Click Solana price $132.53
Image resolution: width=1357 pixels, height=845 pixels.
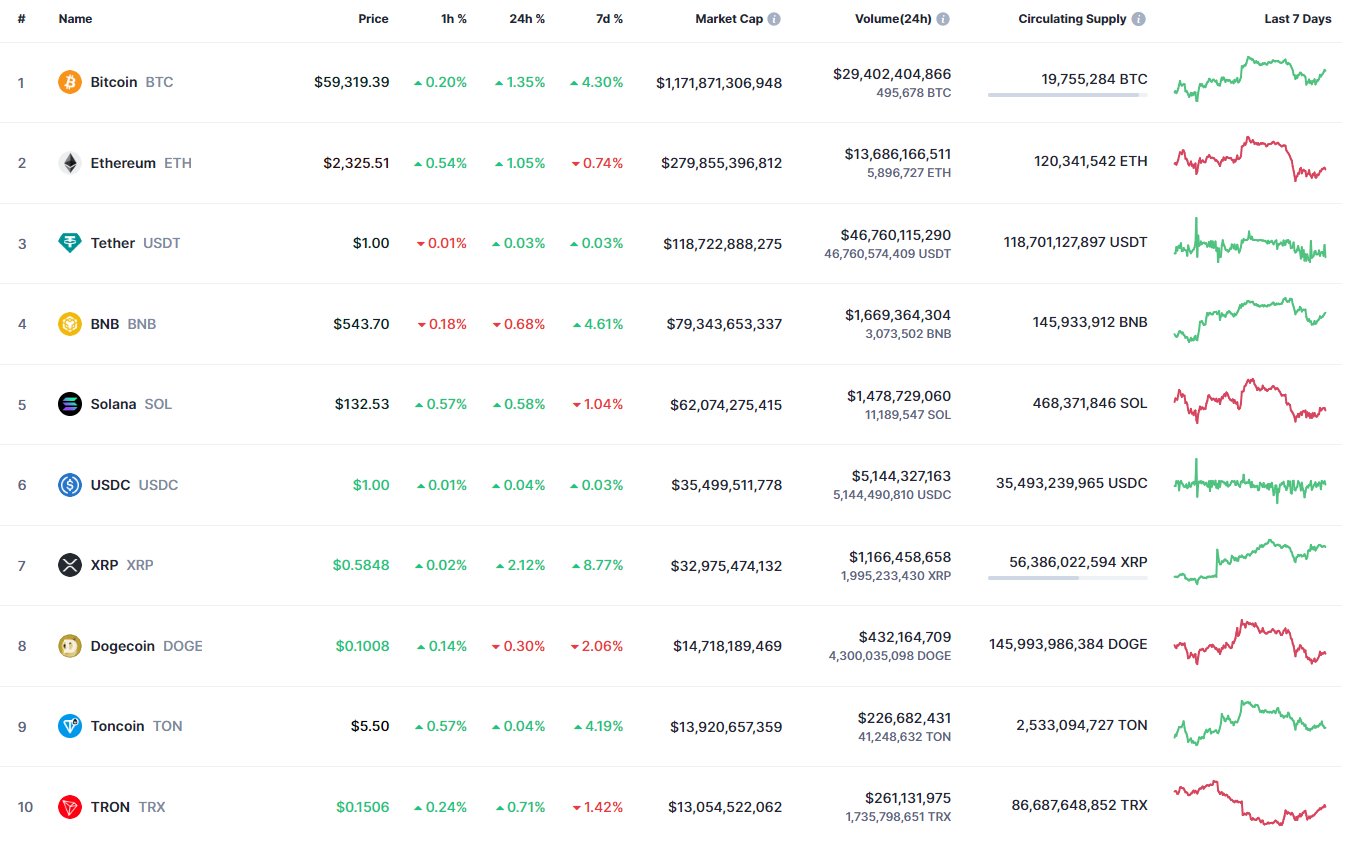pos(362,404)
